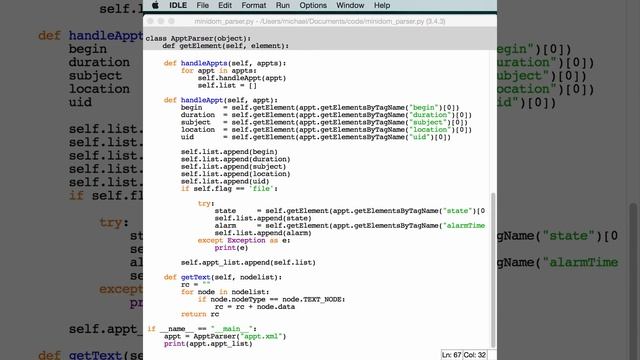Click the 'return rc' line
640x360 pixels.
click(200, 313)
